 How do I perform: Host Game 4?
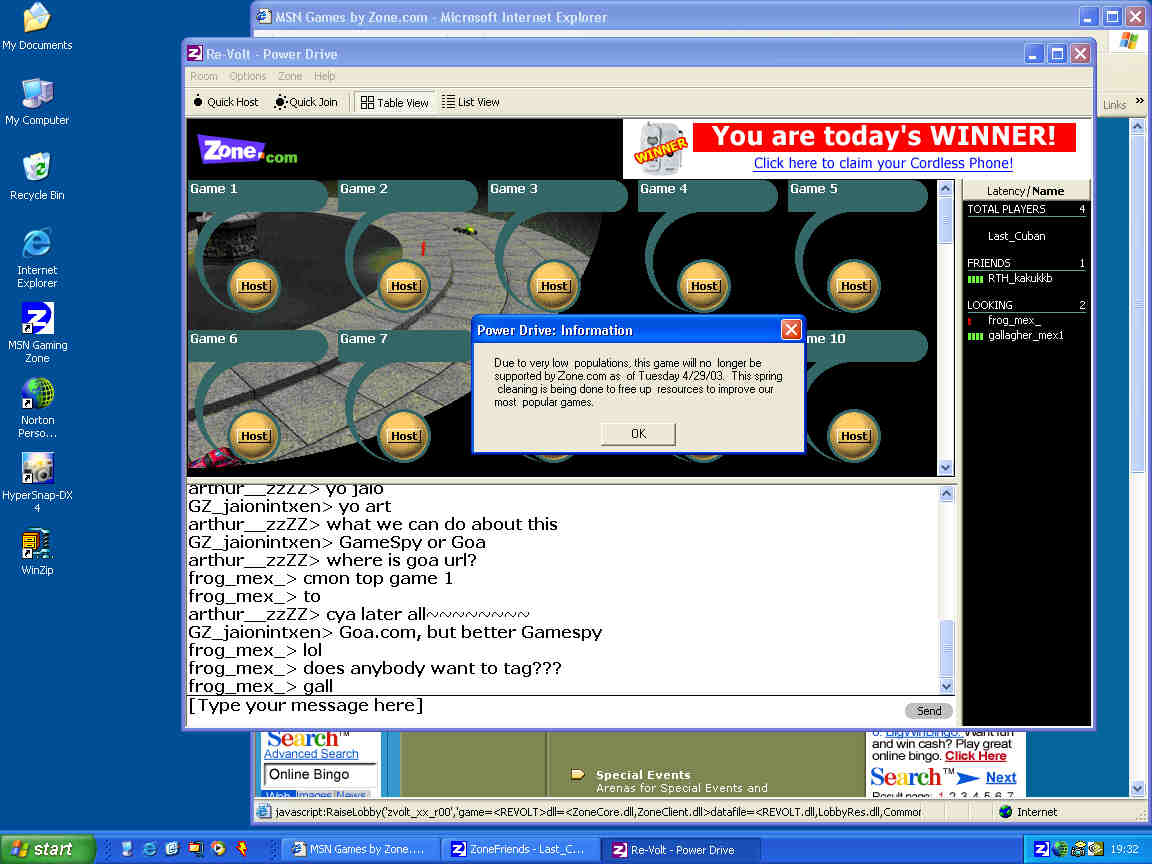tap(704, 286)
